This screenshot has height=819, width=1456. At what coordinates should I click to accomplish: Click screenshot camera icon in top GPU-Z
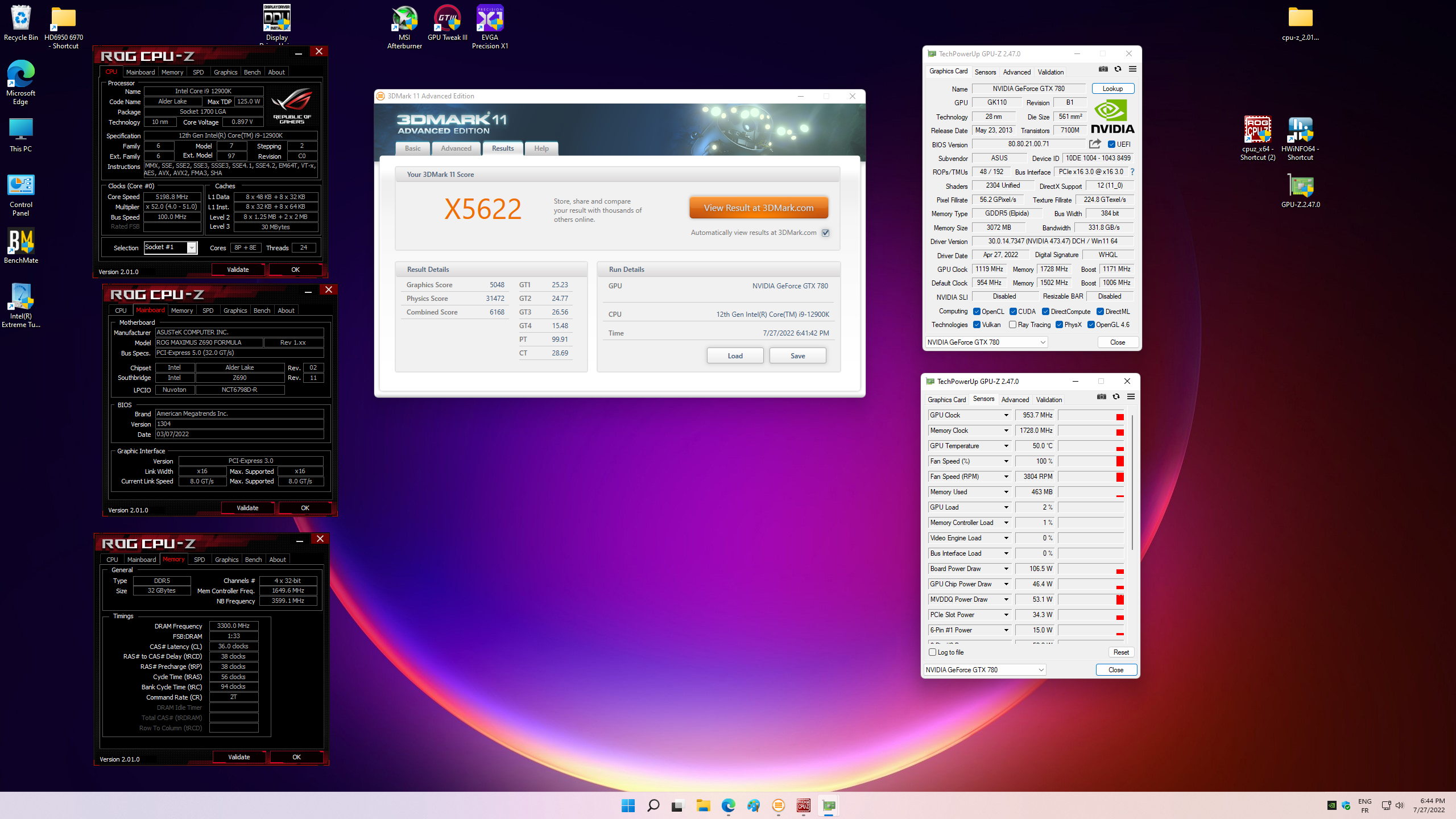pos(1103,69)
